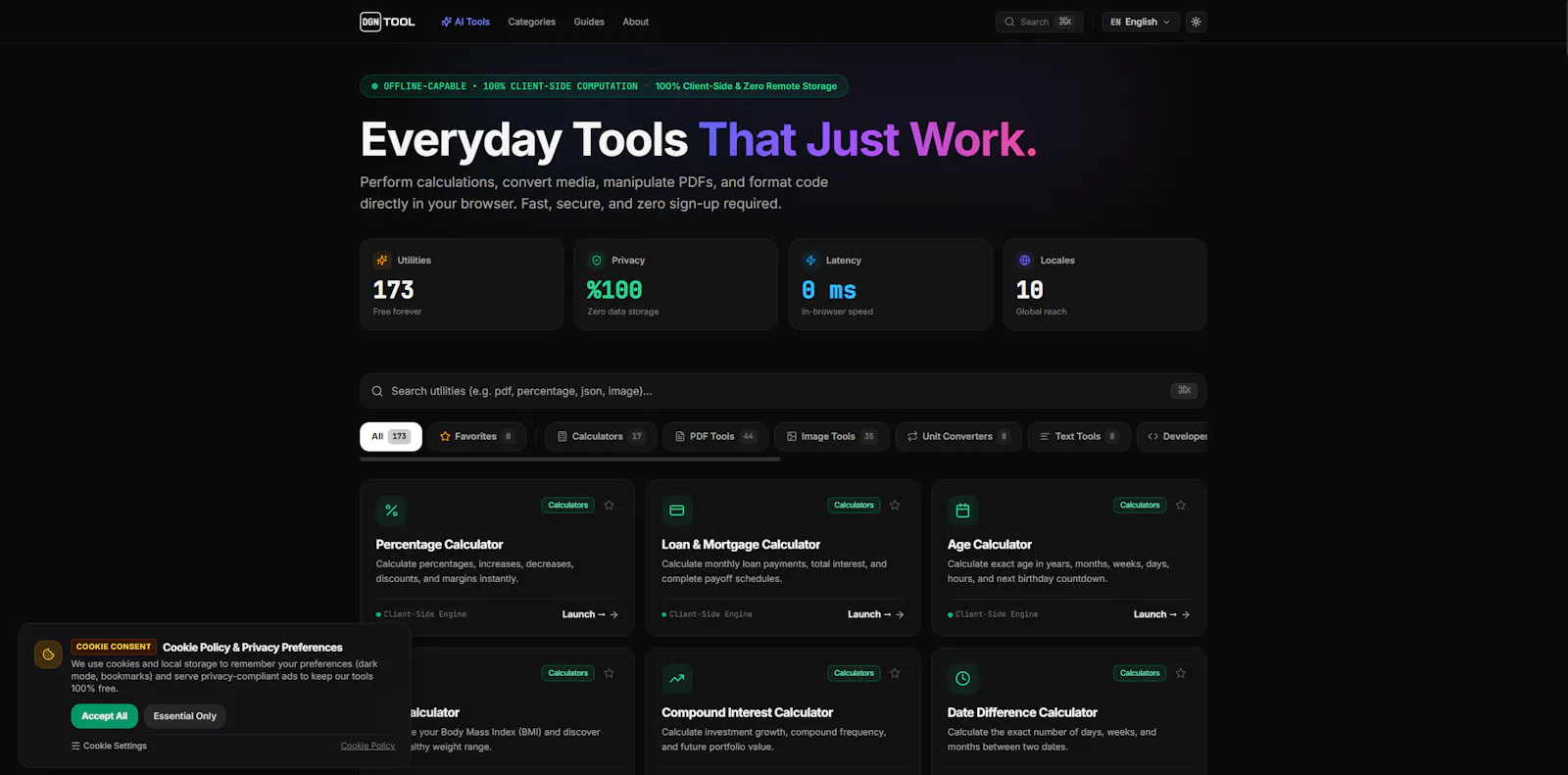Click Calculators tag on Loan & Mortgage card

[854, 506]
